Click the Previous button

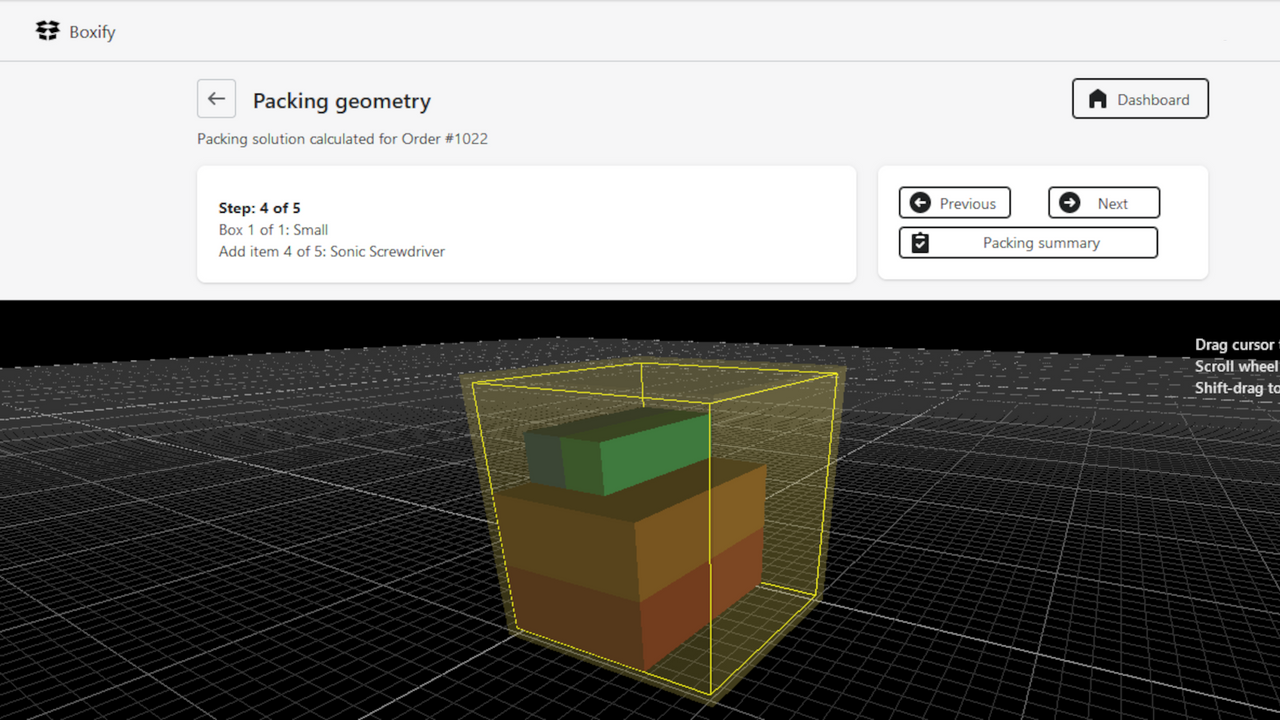tap(954, 203)
